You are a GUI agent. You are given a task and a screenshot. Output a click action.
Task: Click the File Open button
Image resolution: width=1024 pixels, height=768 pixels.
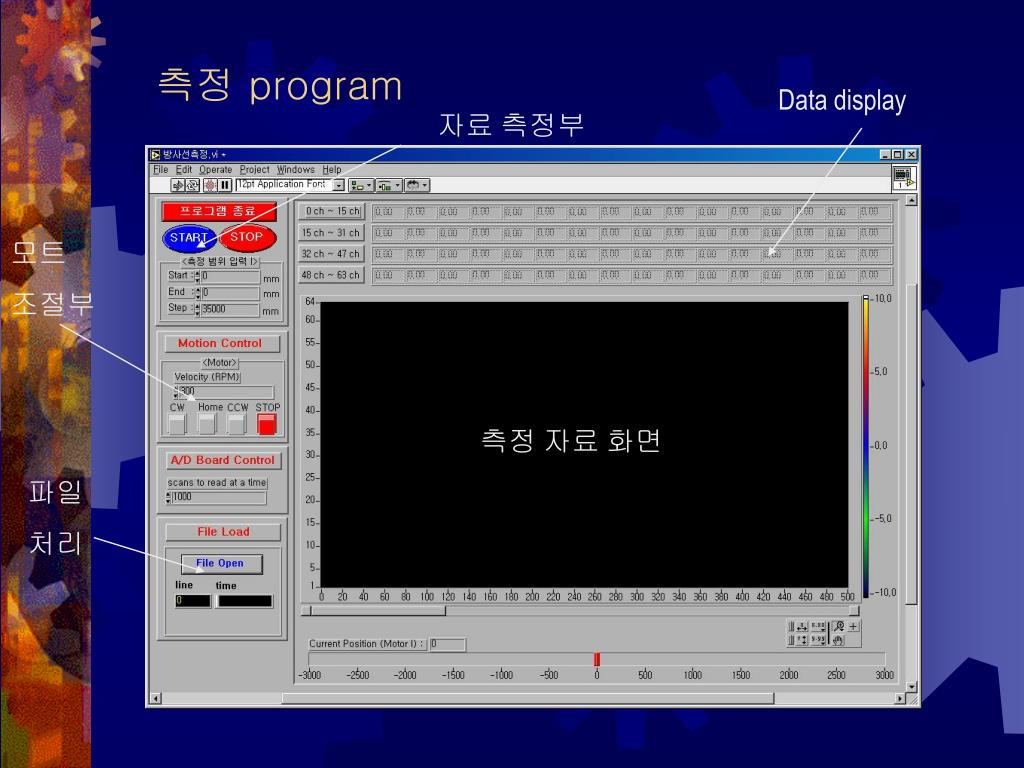(221, 564)
